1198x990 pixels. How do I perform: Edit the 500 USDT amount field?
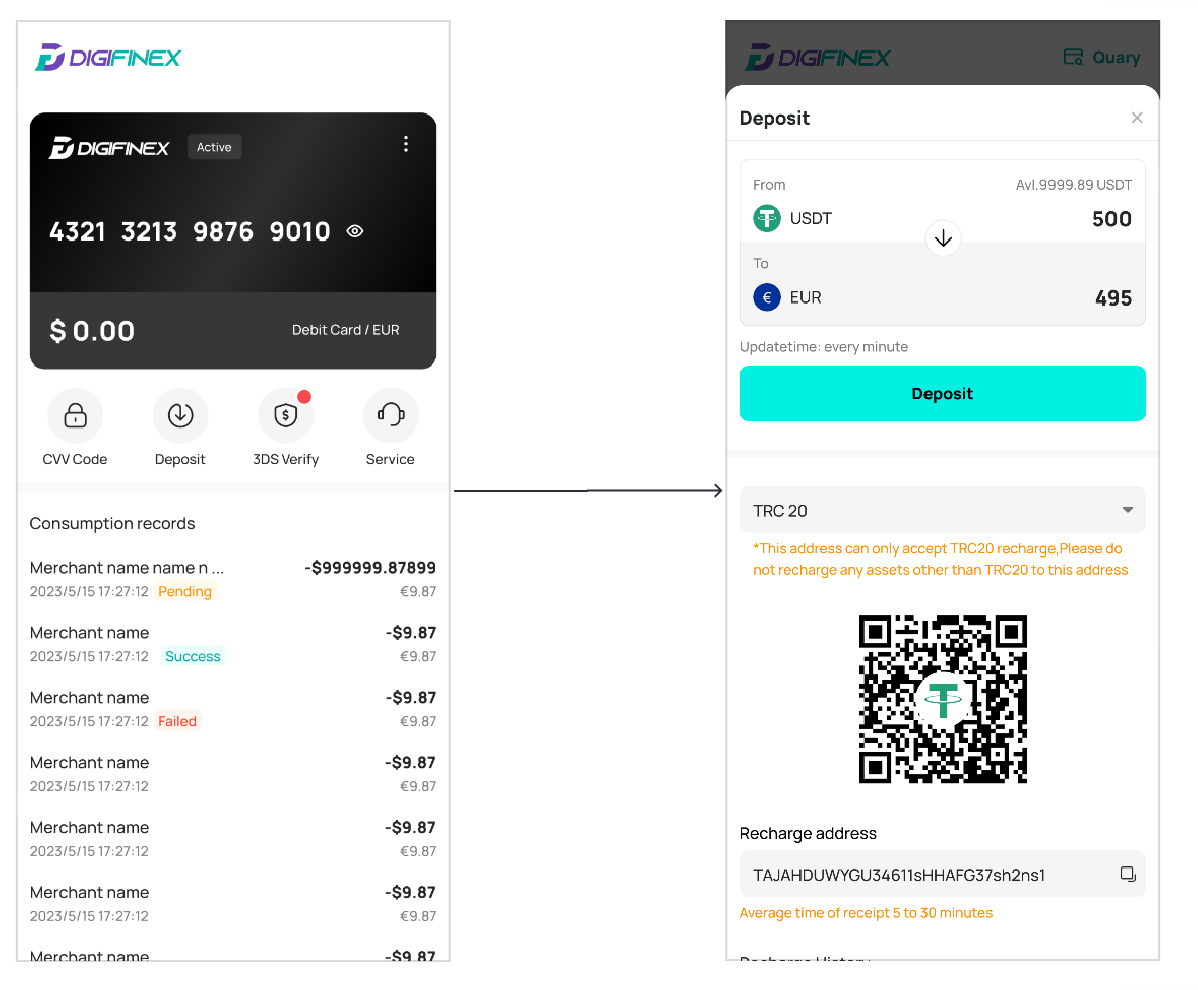(x=1112, y=219)
